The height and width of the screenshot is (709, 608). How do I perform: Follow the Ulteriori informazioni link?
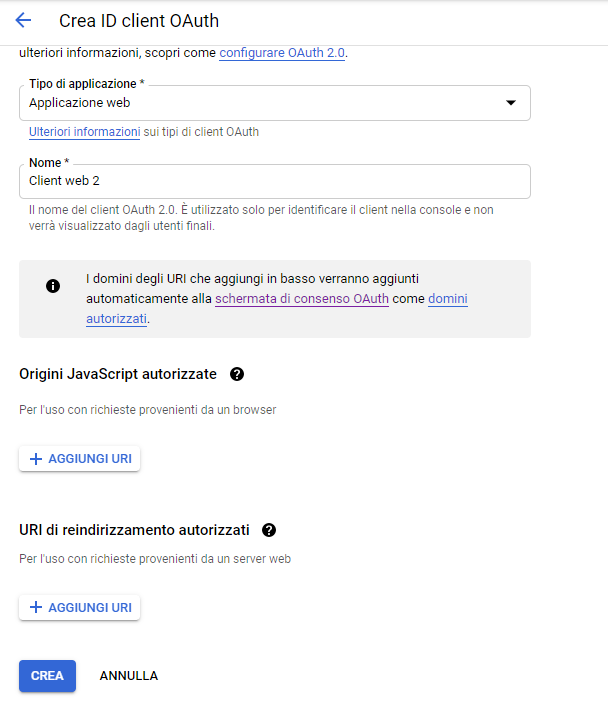[x=85, y=132]
